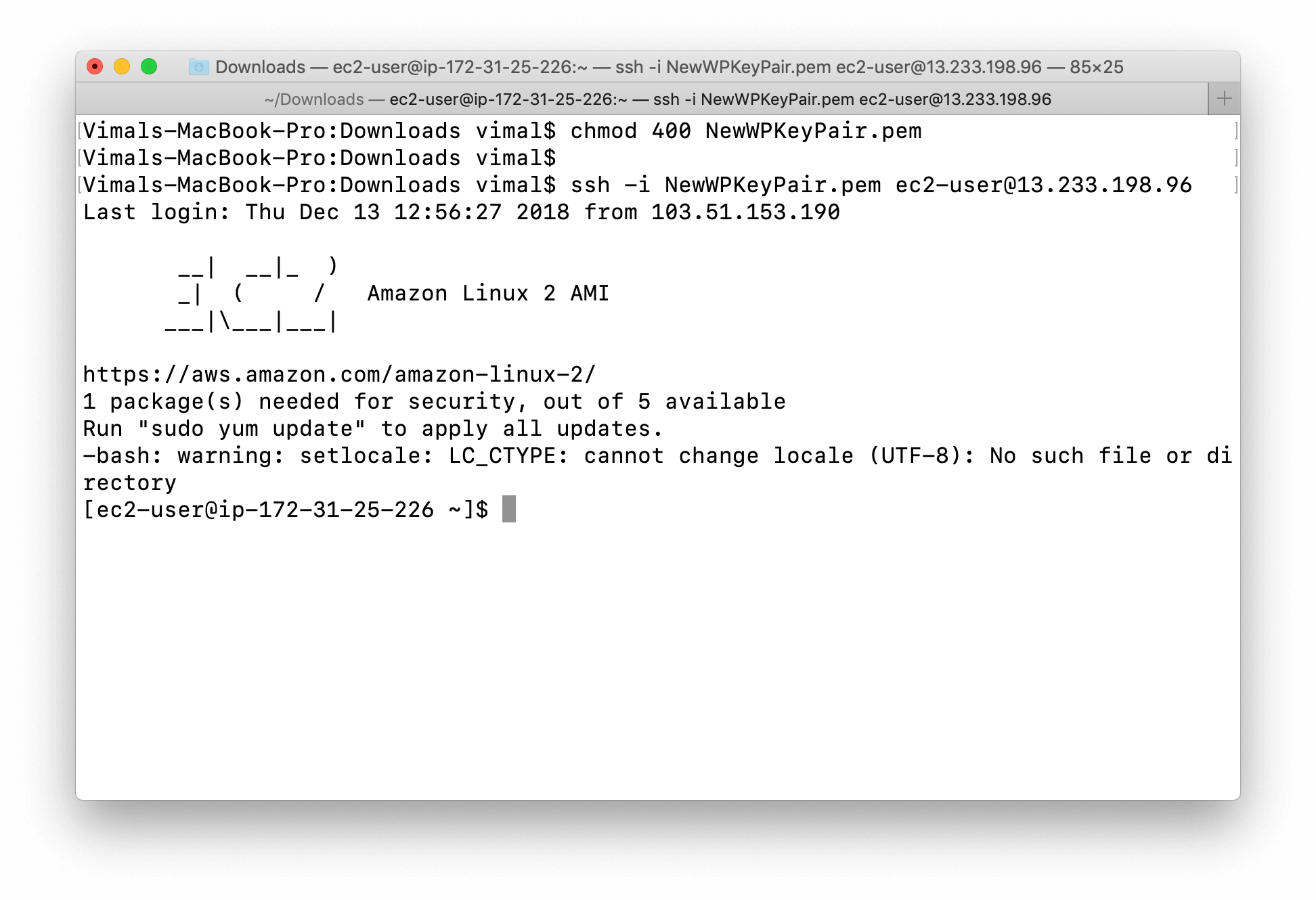Screen dimensions: 1316x900
Task: Click the Last login Thu Dec 13 line
Action: click(x=461, y=212)
